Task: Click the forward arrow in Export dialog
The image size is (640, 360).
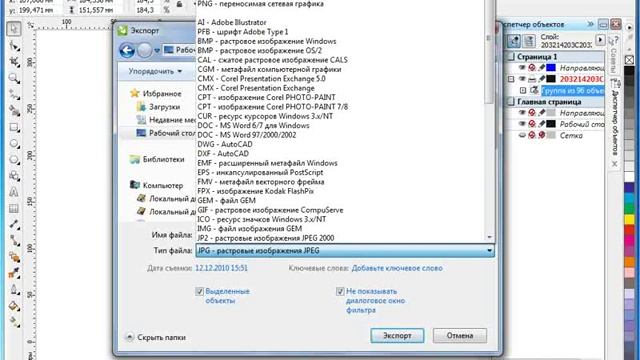Action: pos(144,50)
